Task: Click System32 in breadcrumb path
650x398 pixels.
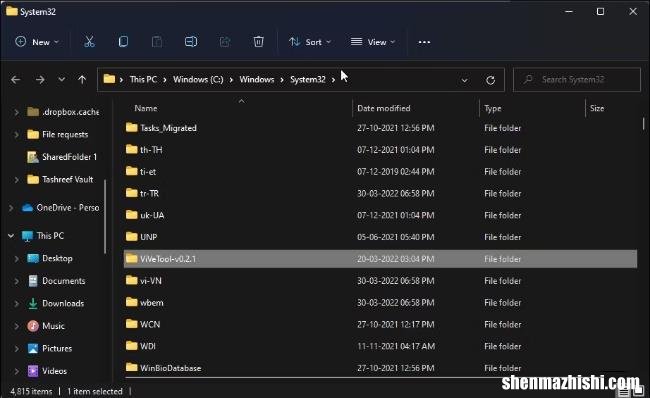Action: pos(308,79)
